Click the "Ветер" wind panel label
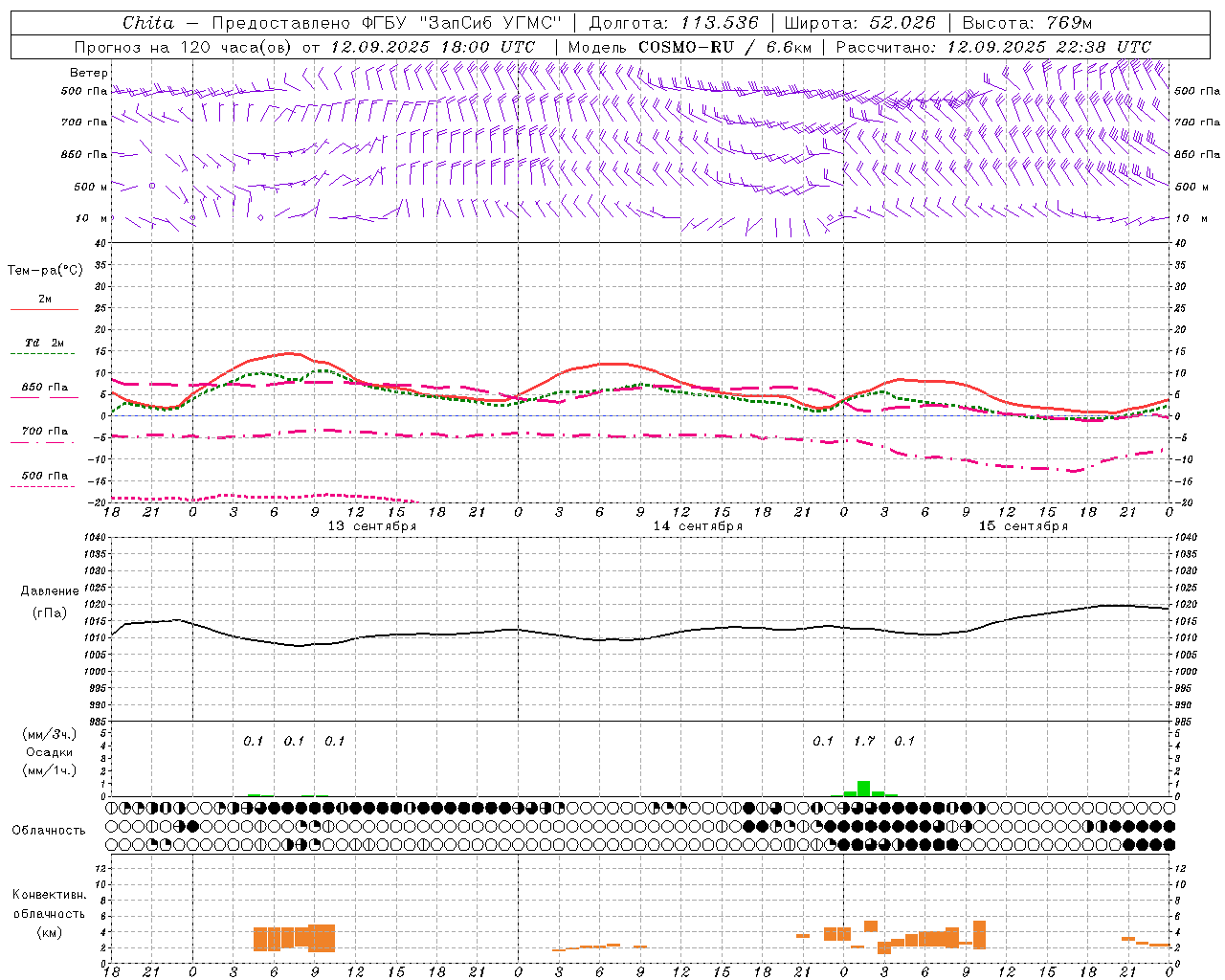Screen dimensions: 1225x980 click(x=89, y=73)
